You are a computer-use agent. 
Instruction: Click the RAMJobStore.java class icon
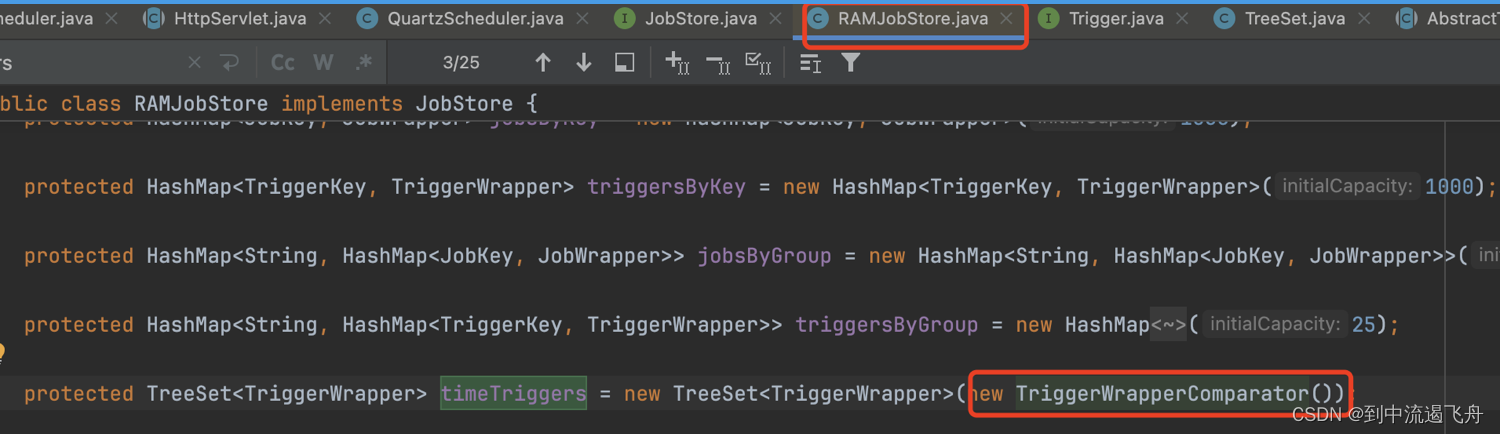pyautogui.click(x=818, y=18)
